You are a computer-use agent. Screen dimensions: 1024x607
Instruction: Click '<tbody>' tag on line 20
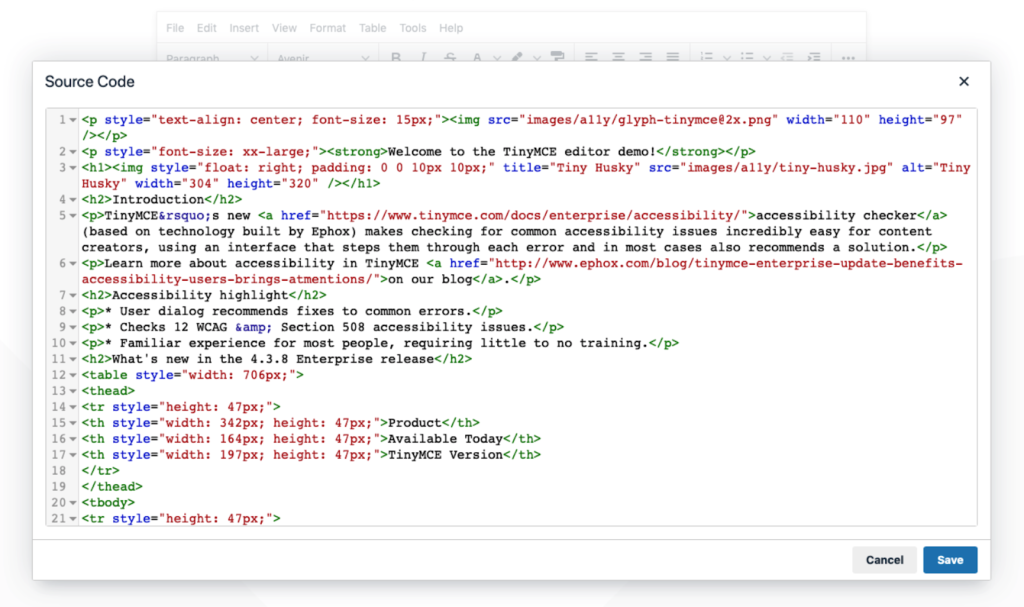(x=108, y=502)
